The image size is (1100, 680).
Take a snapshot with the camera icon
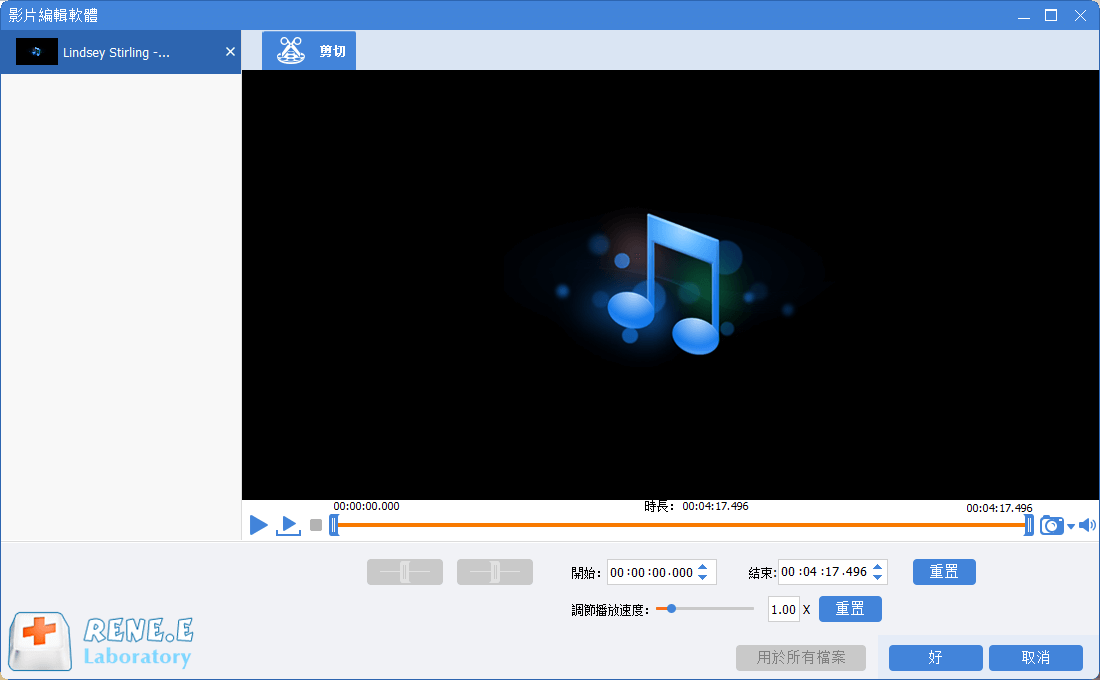pyautogui.click(x=1051, y=525)
